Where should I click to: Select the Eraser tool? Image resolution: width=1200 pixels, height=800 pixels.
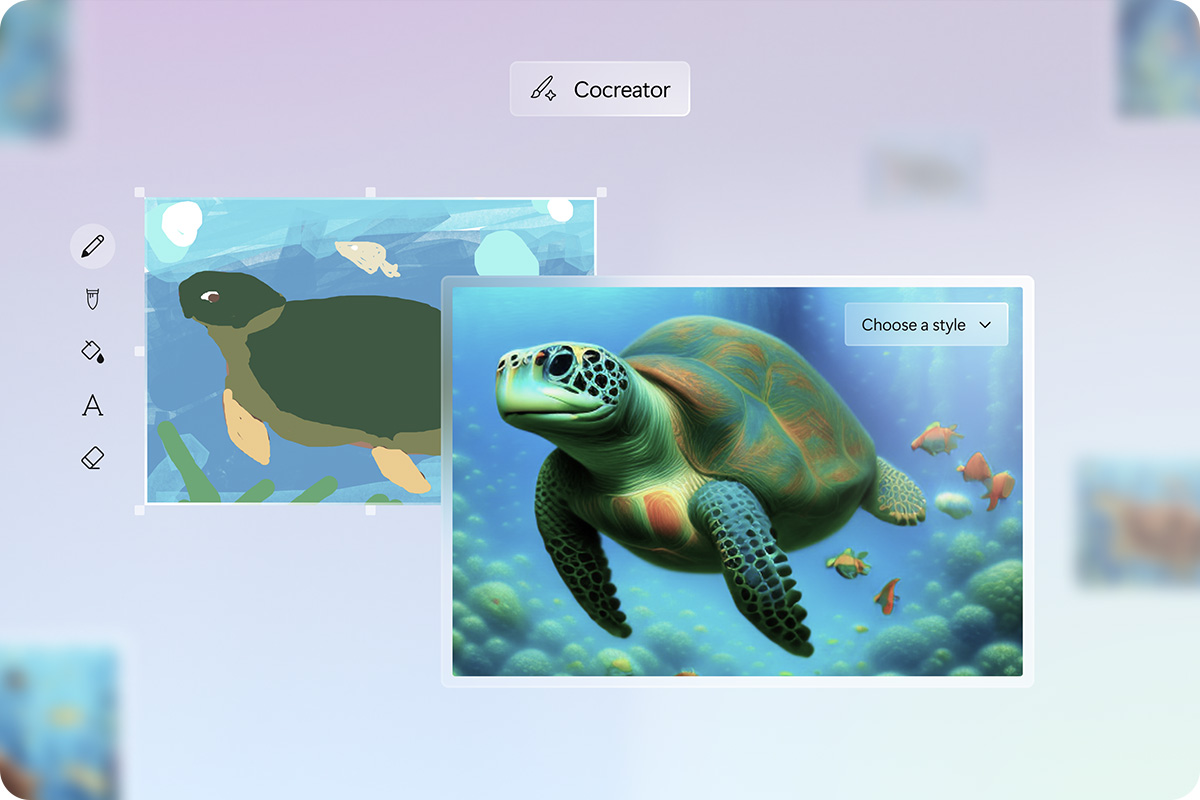(x=92, y=458)
